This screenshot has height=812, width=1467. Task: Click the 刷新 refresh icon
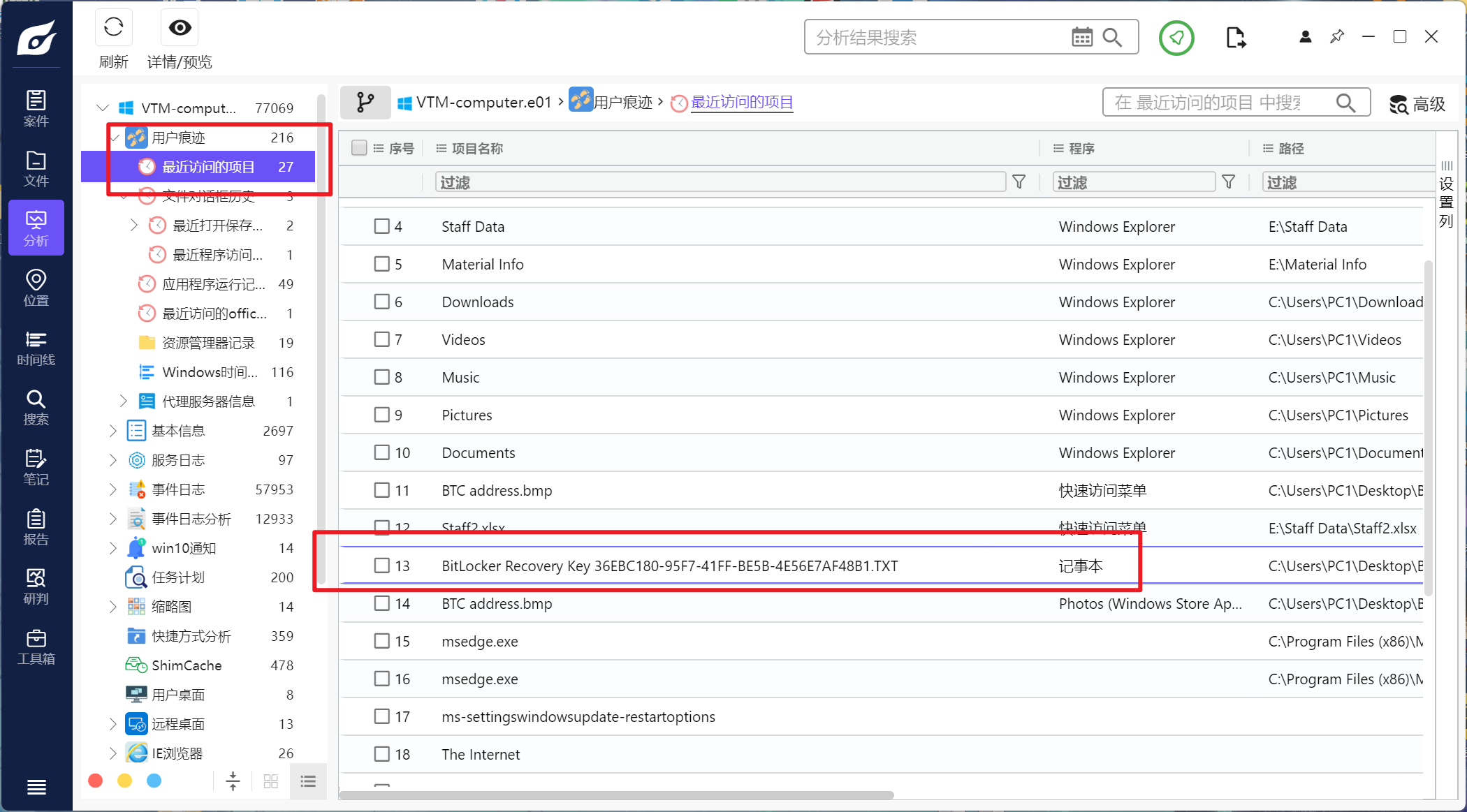click(x=113, y=28)
